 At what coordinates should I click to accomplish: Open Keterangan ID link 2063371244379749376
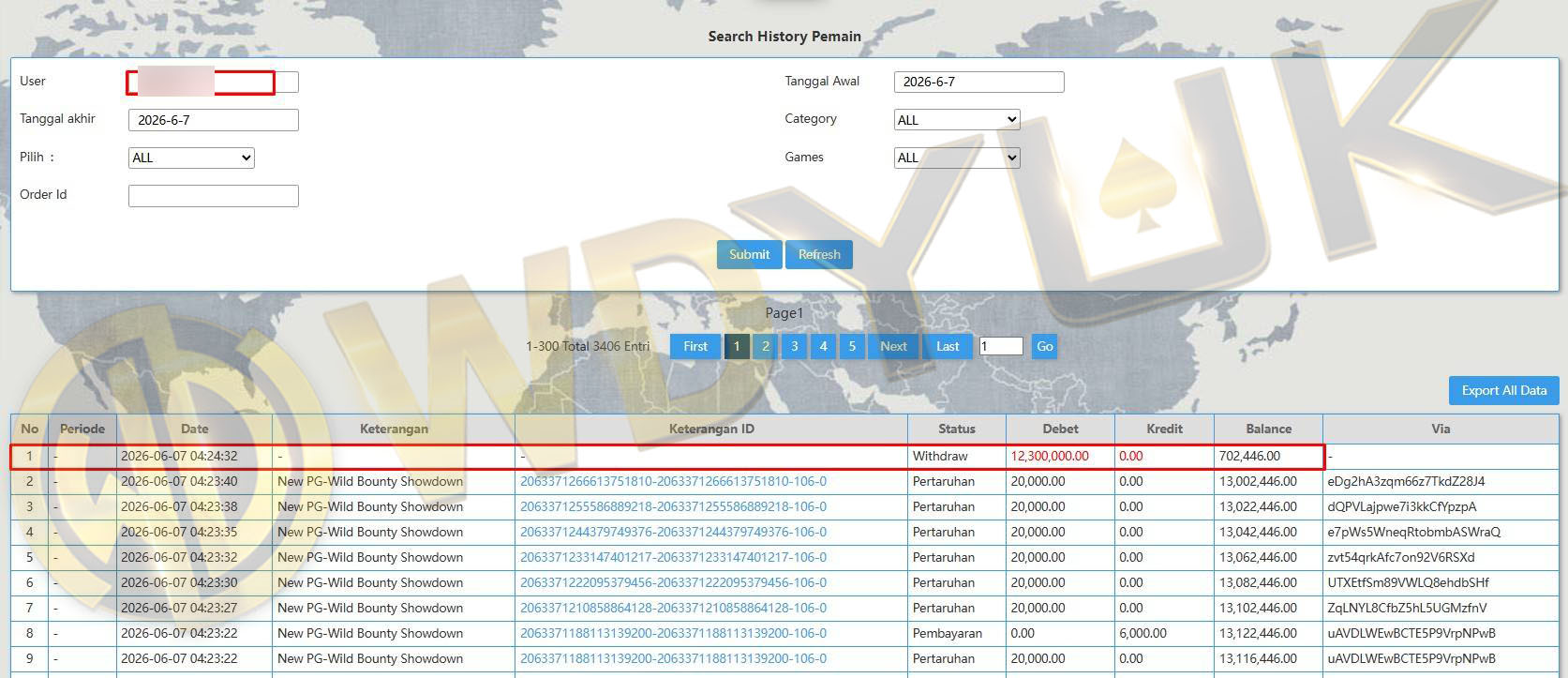coord(673,532)
